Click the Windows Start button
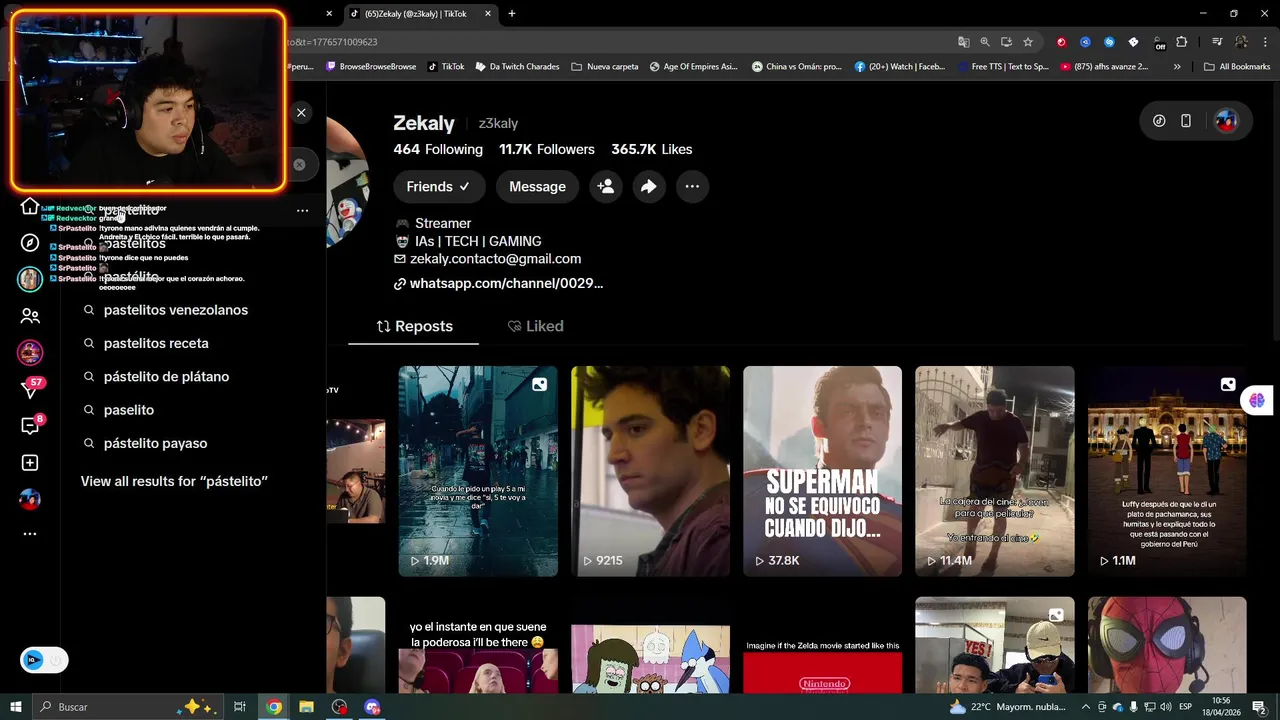 (15, 707)
